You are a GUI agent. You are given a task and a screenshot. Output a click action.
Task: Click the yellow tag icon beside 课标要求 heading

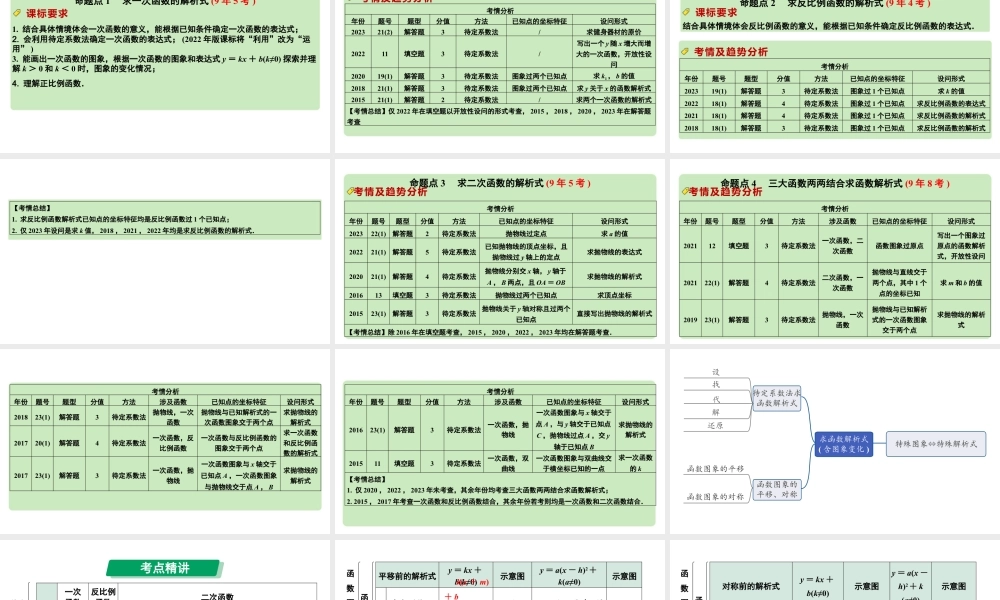point(16,13)
